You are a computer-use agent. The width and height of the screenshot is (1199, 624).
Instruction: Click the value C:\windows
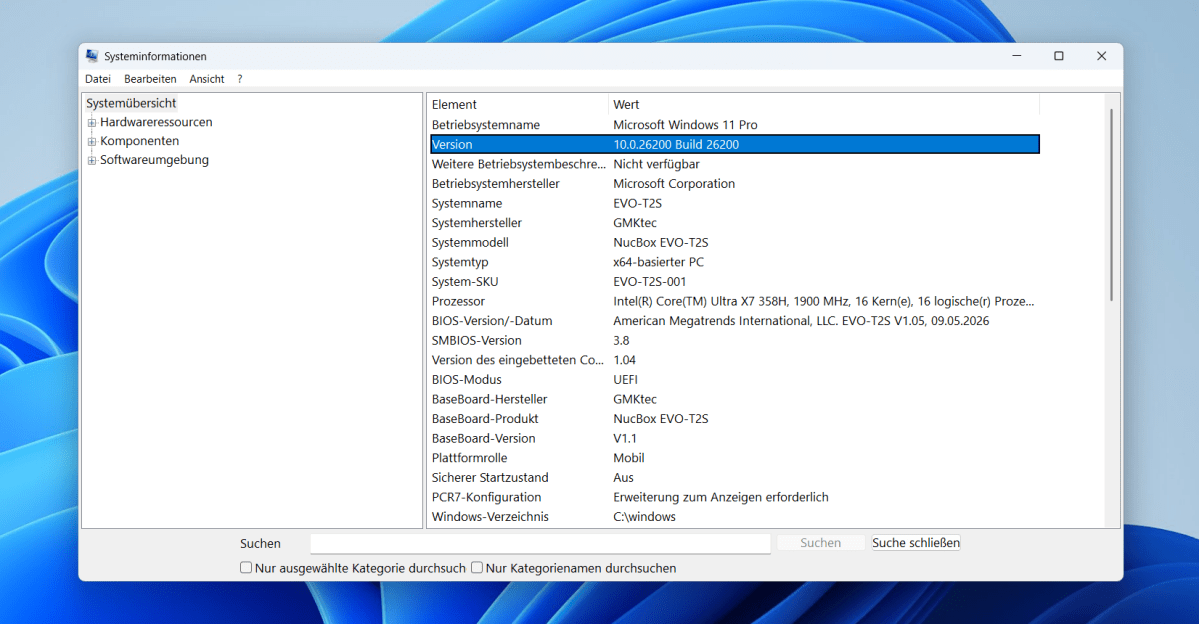(645, 517)
